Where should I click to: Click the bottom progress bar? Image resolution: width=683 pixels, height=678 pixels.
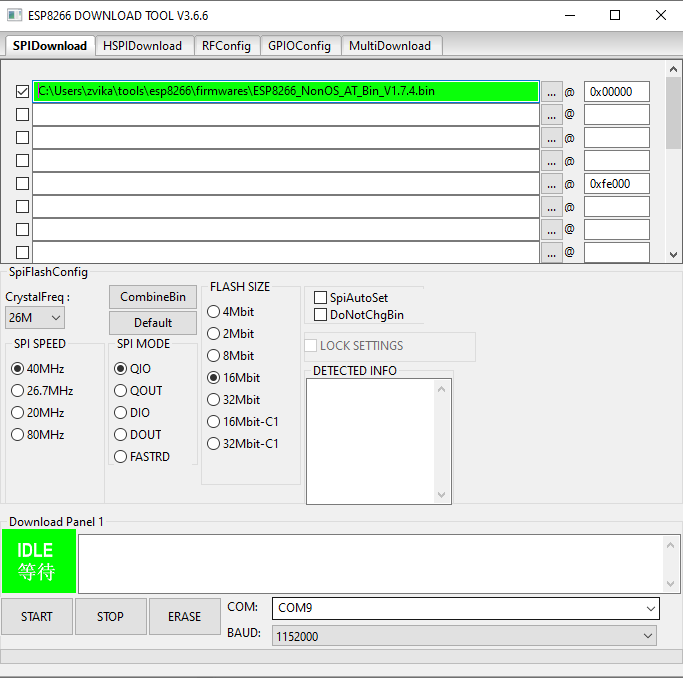(342, 657)
